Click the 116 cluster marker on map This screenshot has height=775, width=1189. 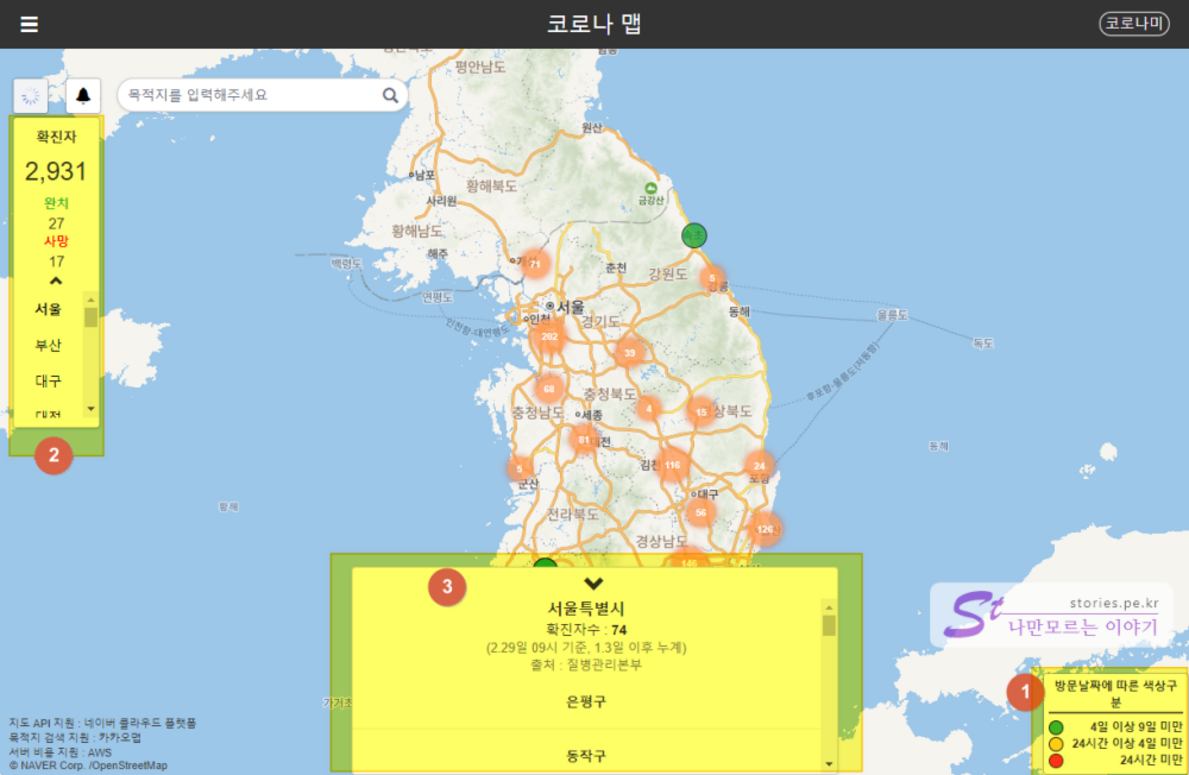(672, 465)
